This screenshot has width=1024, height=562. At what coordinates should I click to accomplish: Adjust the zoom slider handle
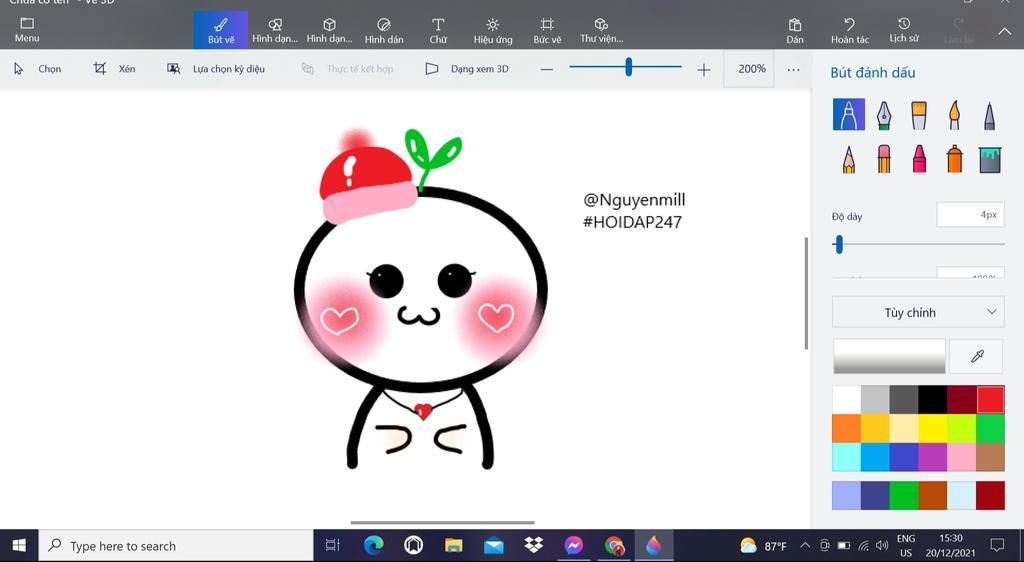[628, 67]
